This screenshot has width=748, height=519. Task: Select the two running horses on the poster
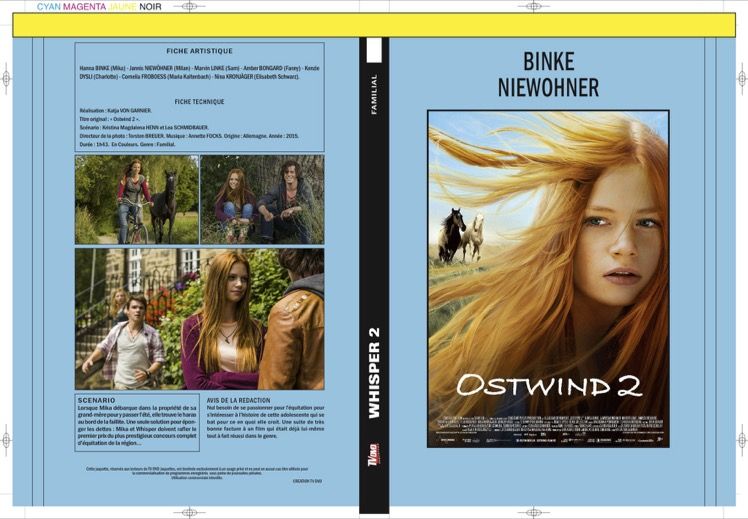point(461,236)
